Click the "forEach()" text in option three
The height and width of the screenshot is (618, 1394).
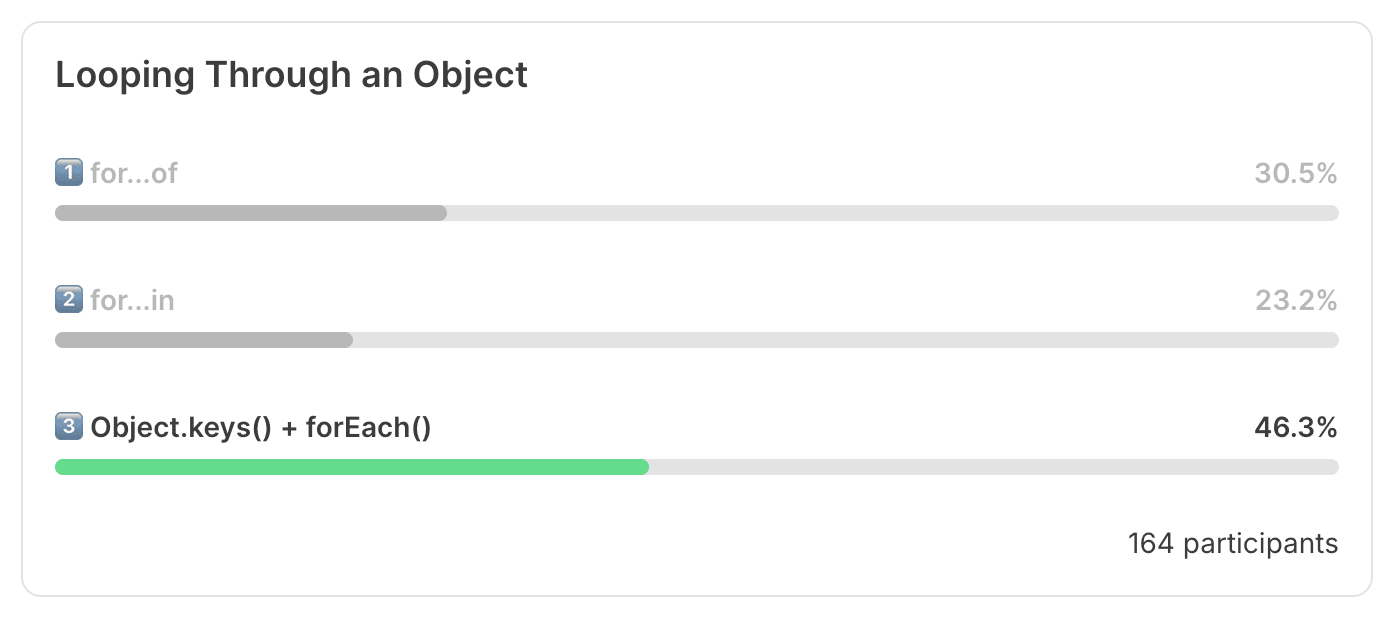click(x=368, y=428)
